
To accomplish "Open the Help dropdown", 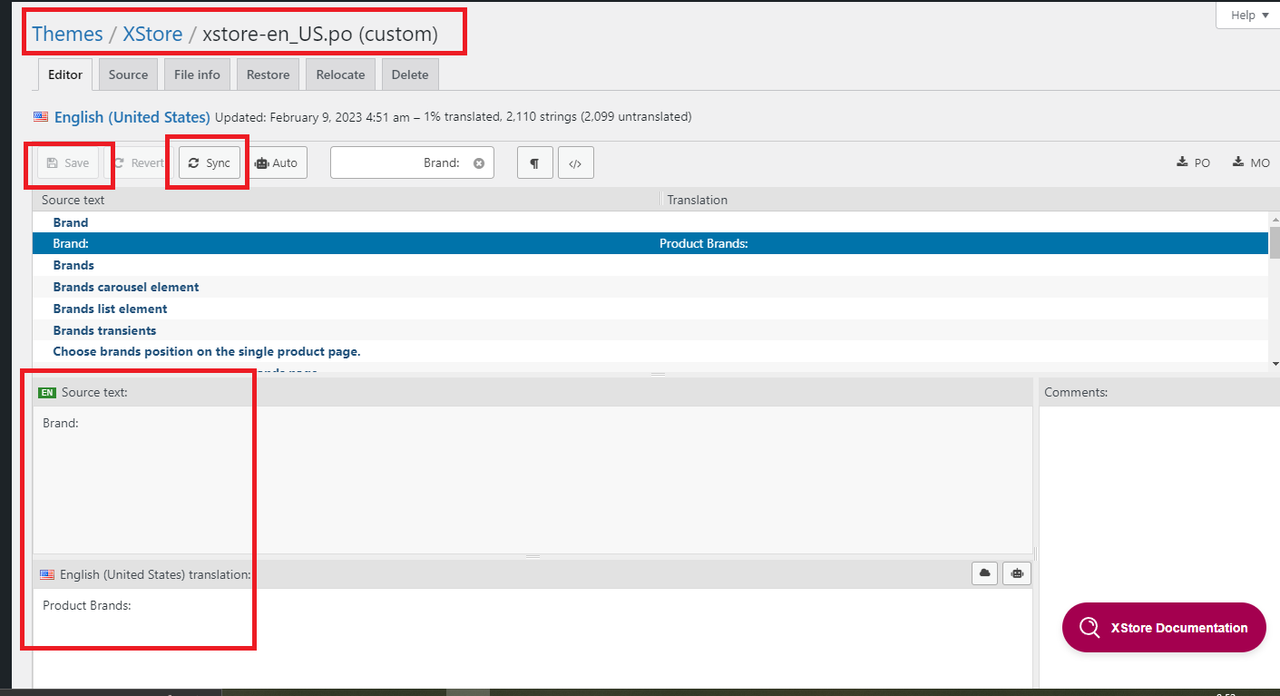I will 1249,15.
